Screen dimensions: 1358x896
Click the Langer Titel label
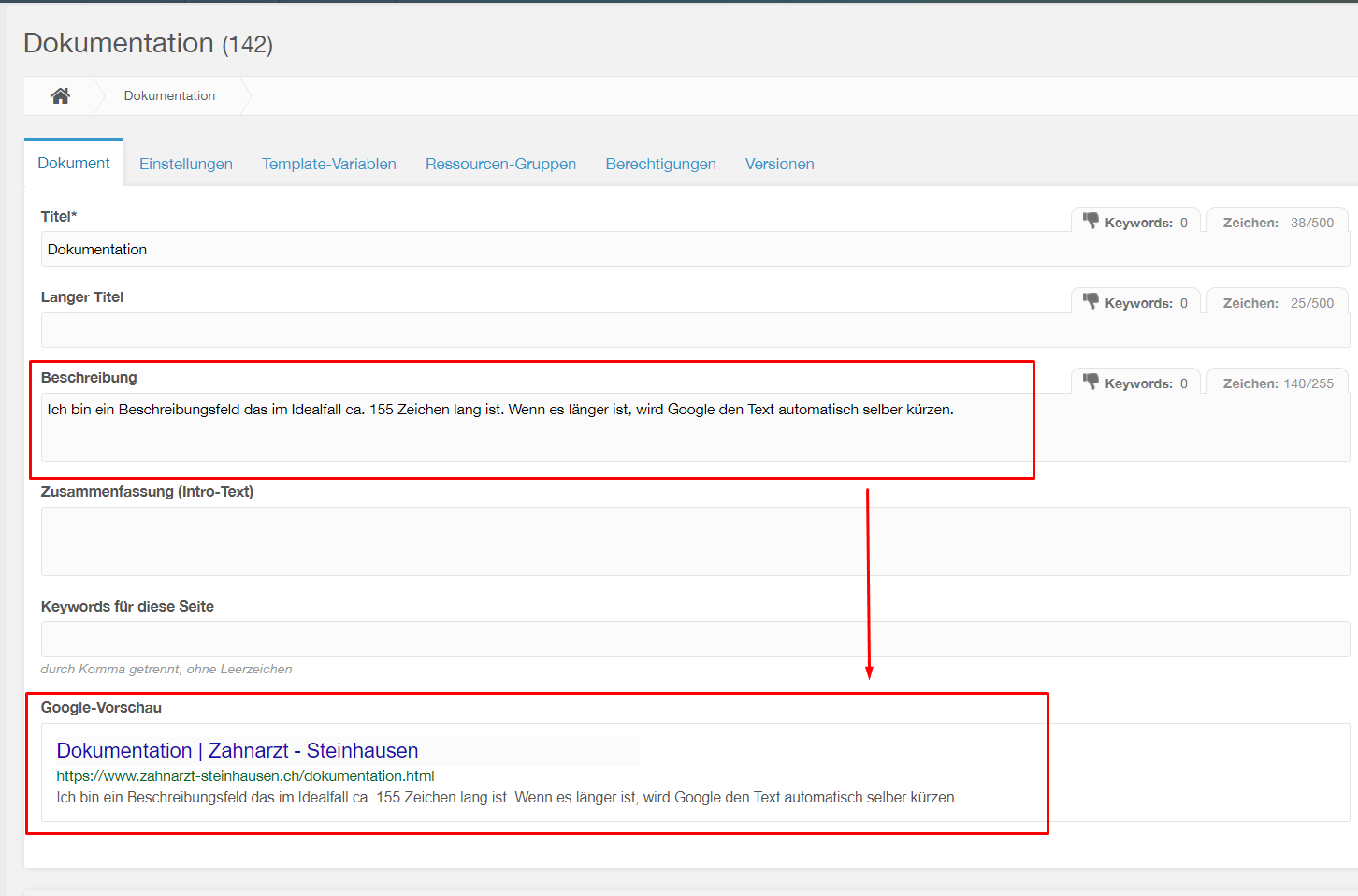82,296
